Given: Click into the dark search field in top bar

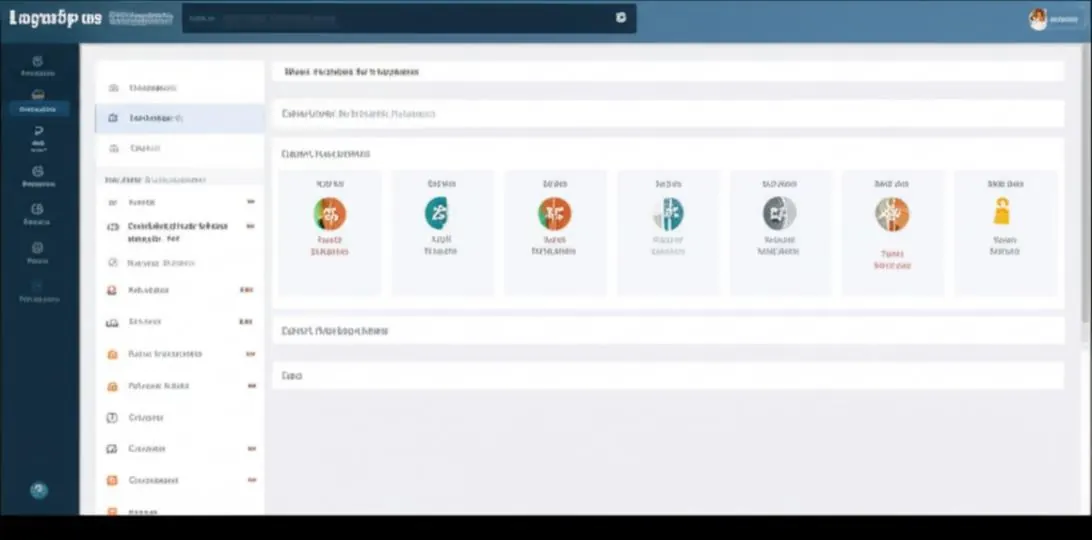Looking at the screenshot, I should pyautogui.click(x=409, y=18).
